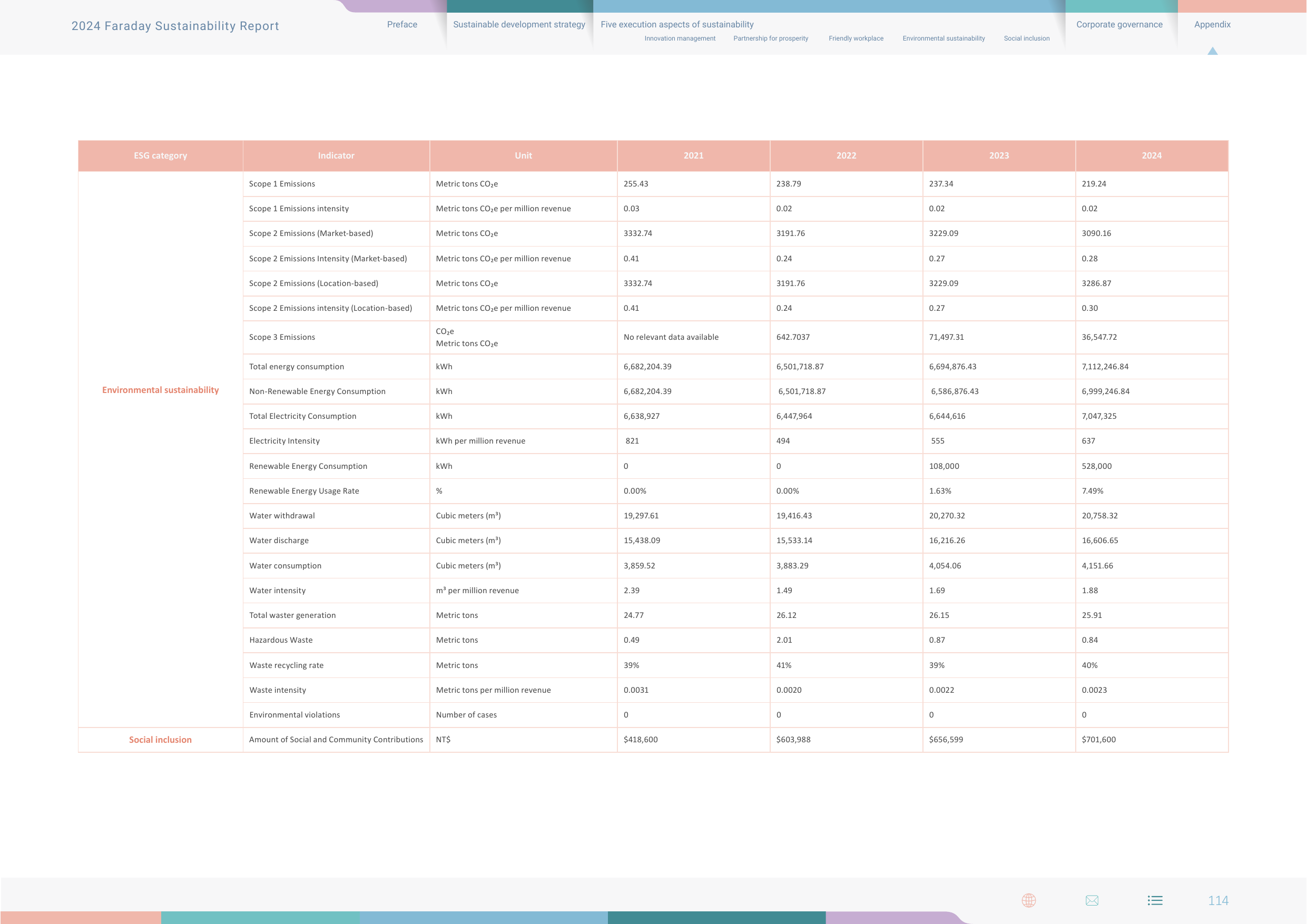Select Renewable Energy Usage Rate value 7.49%

(1093, 491)
